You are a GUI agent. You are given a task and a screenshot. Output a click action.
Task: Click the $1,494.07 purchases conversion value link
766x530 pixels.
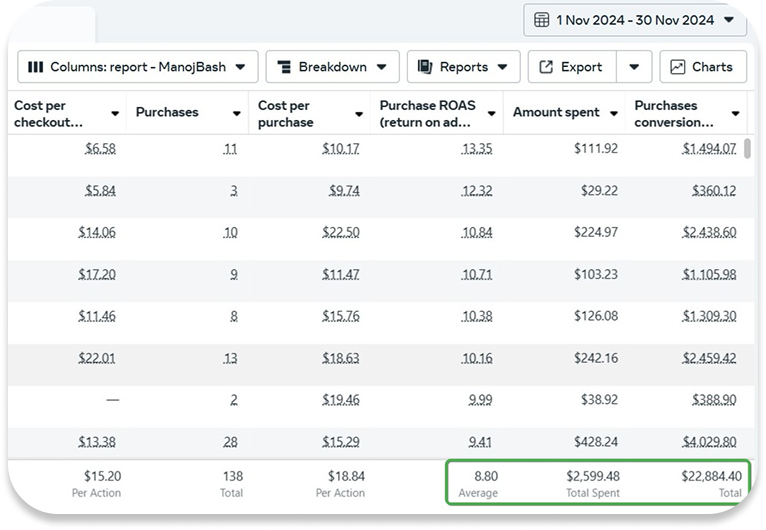click(x=709, y=149)
